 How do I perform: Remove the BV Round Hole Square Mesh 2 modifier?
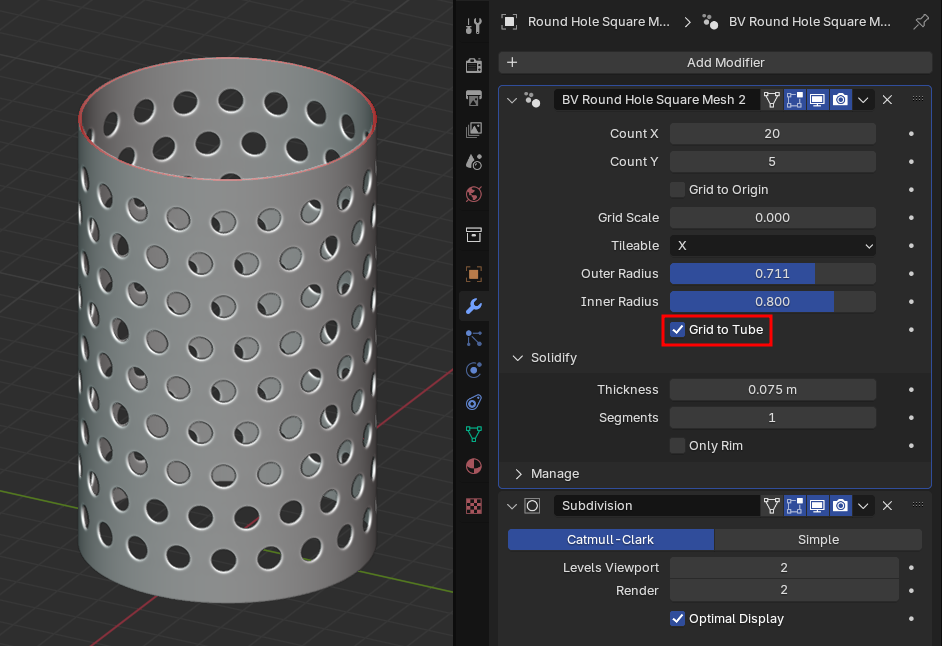887,100
